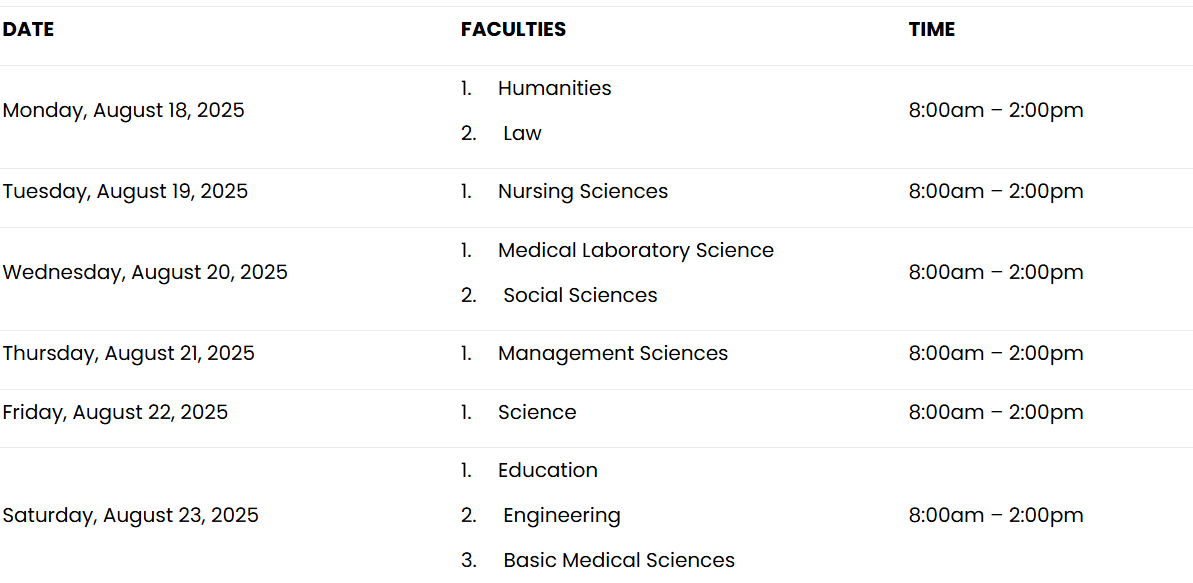The width and height of the screenshot is (1193, 583).
Task: Select Saturday, August 23, 2025 date cell
Action: 131,515
